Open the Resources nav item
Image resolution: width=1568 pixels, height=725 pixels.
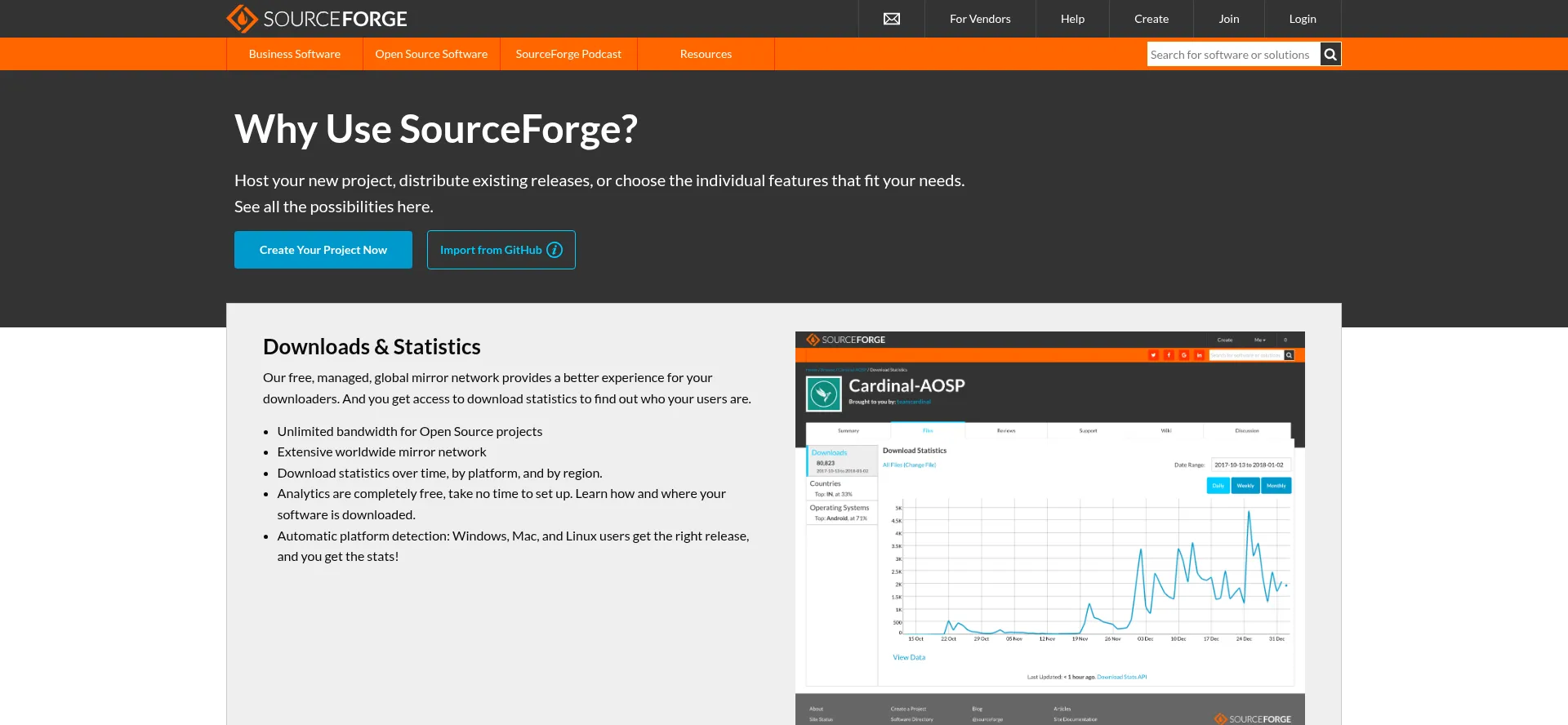tap(706, 54)
